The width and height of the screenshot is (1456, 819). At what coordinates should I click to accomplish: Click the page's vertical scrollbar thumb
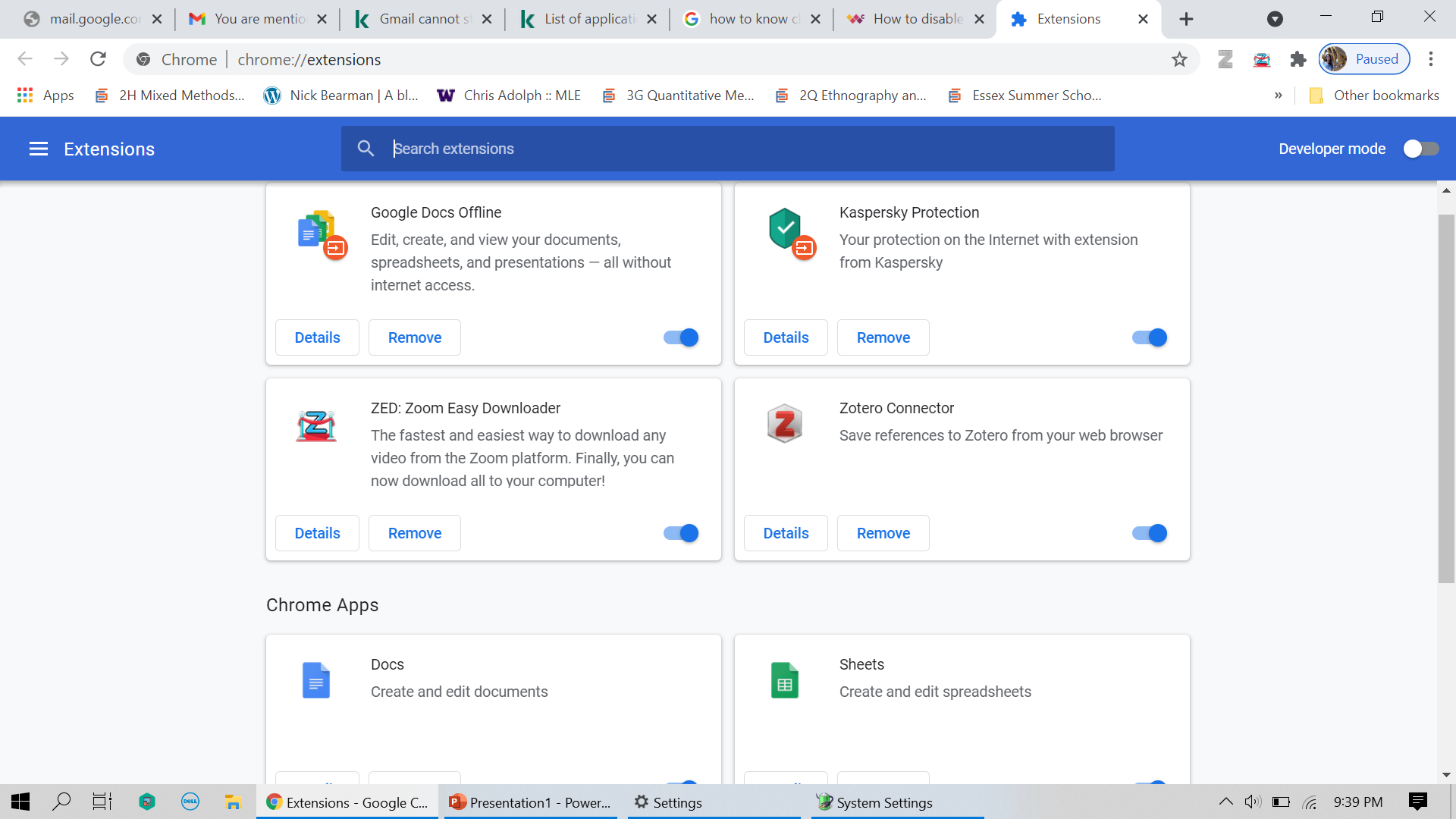point(1446,398)
